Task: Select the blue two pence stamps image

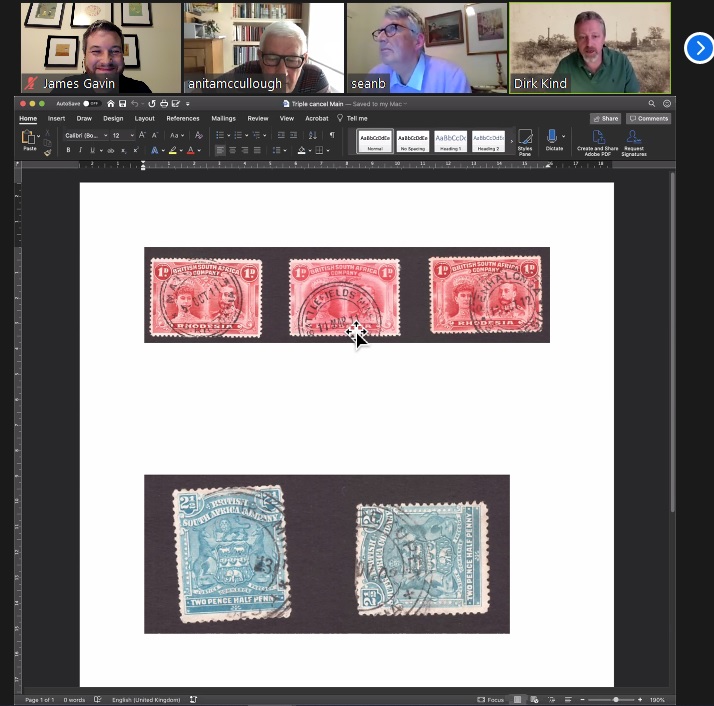Action: tap(327, 554)
